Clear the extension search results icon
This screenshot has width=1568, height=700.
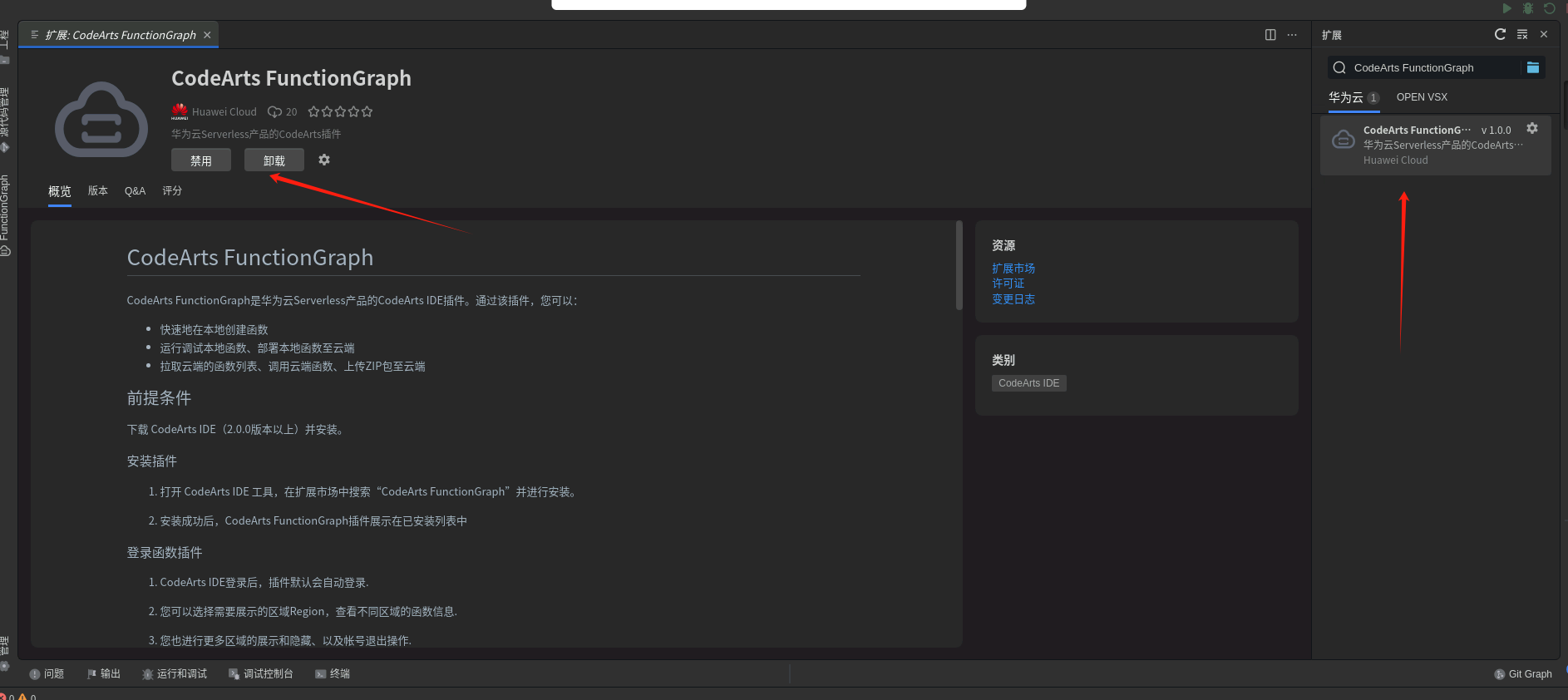point(1522,34)
